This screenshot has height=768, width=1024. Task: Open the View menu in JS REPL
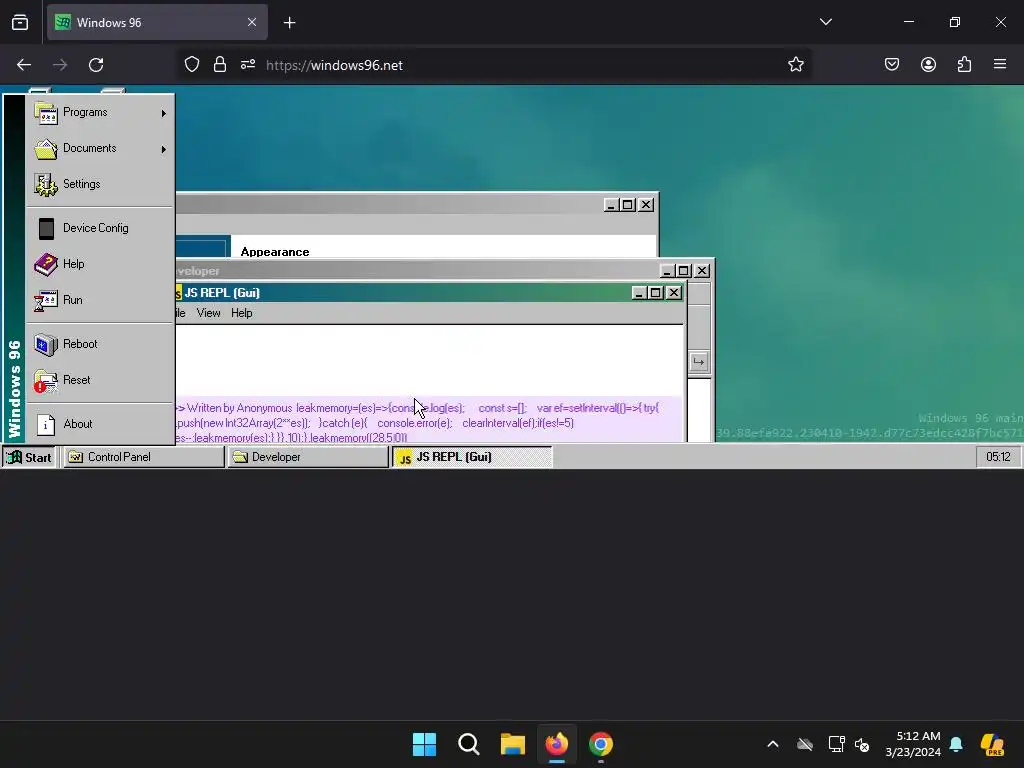click(x=208, y=313)
